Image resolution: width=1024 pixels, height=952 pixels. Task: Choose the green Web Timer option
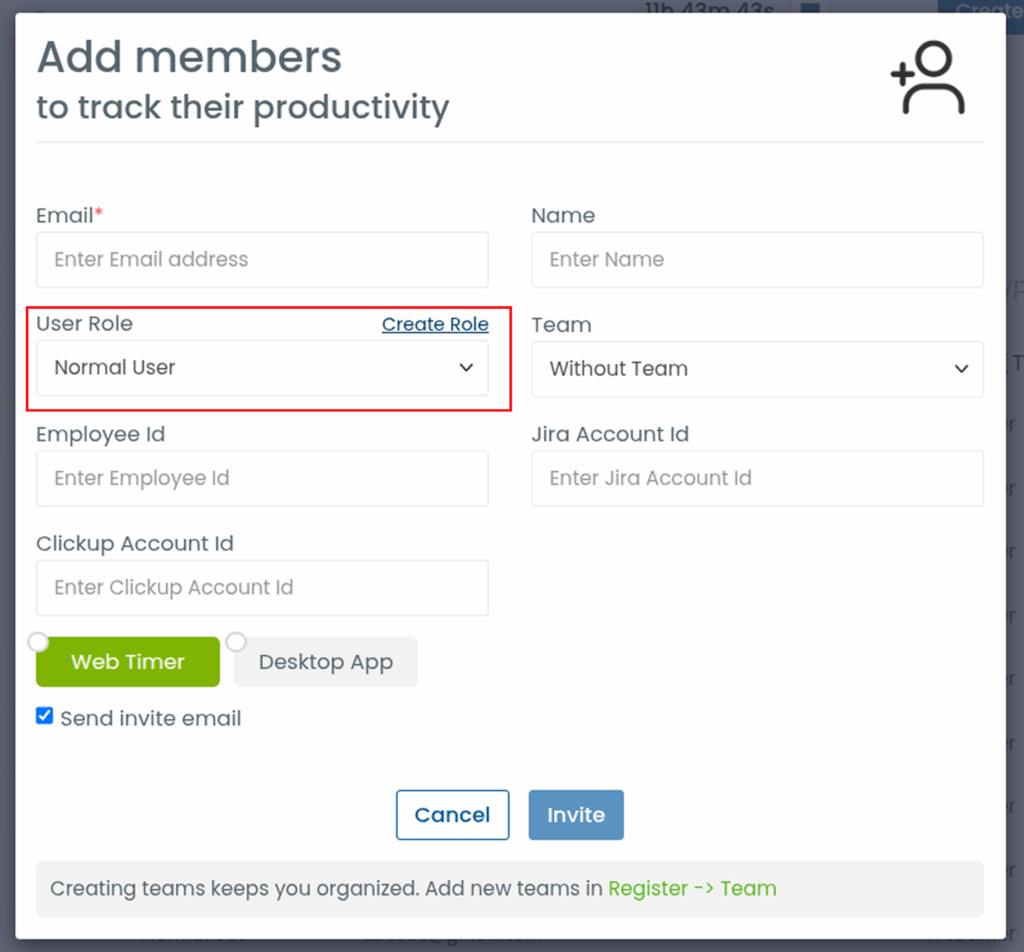(x=128, y=662)
